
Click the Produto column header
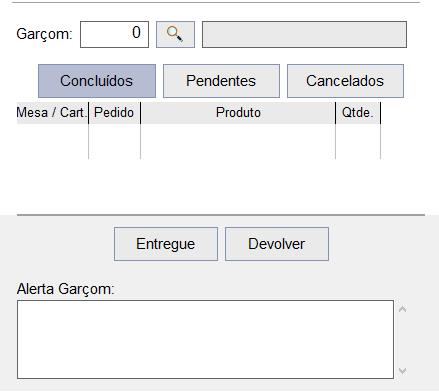coord(238,113)
